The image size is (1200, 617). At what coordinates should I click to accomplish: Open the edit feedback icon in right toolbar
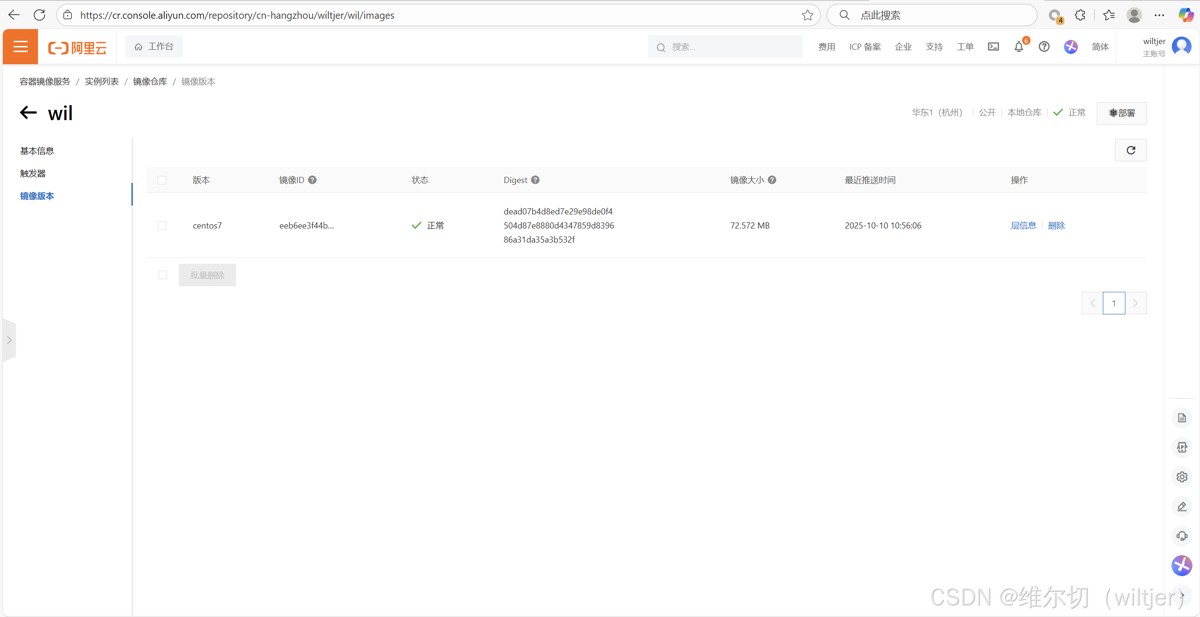point(1182,507)
